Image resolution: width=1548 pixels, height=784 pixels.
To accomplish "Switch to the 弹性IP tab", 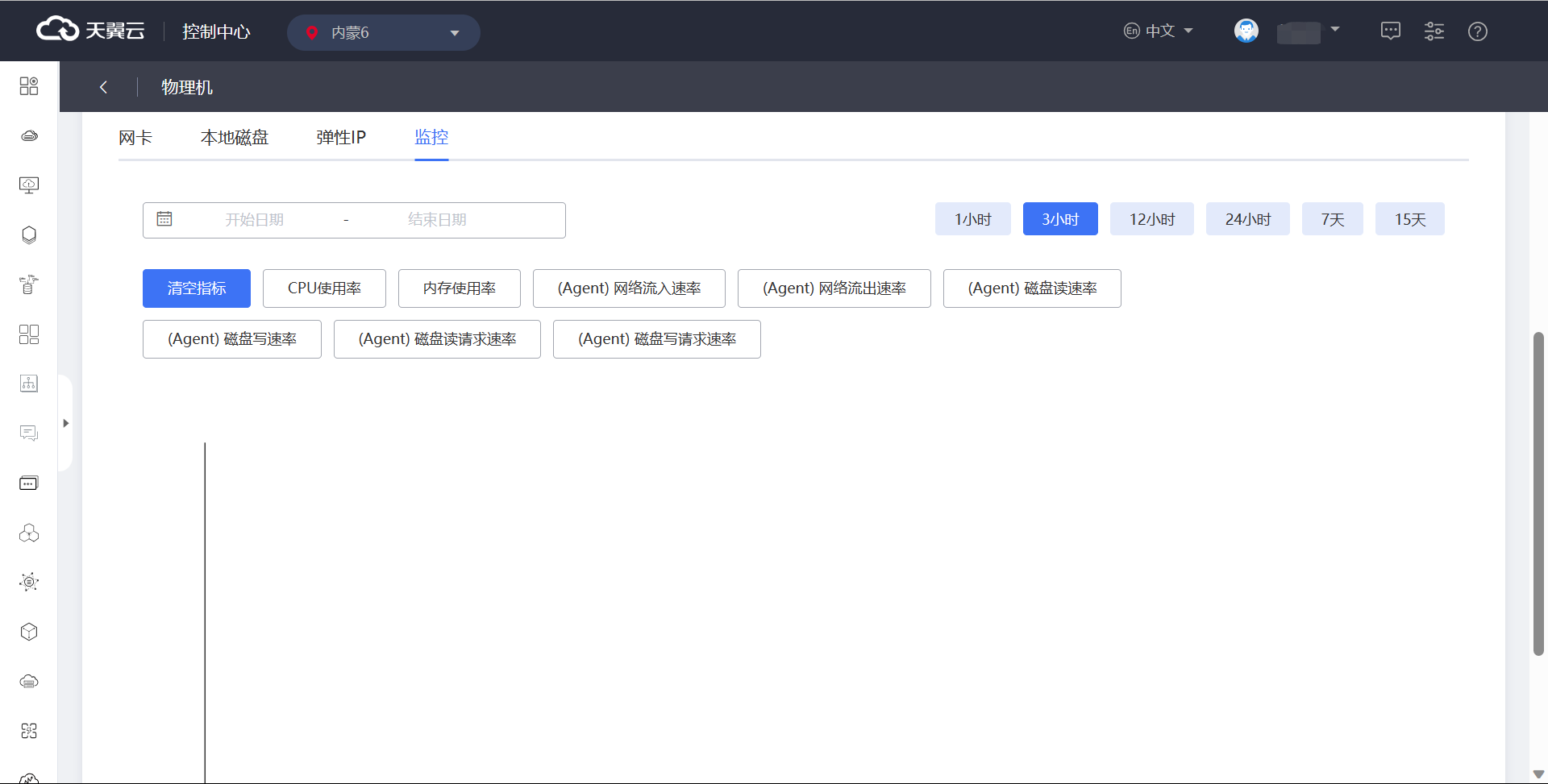I will (x=340, y=138).
